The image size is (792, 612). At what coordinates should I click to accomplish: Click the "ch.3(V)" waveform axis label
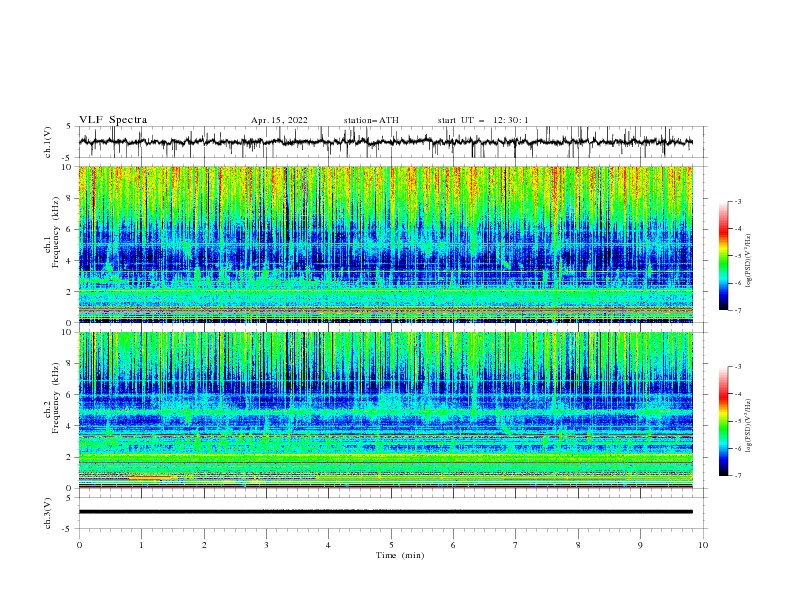tap(48, 513)
